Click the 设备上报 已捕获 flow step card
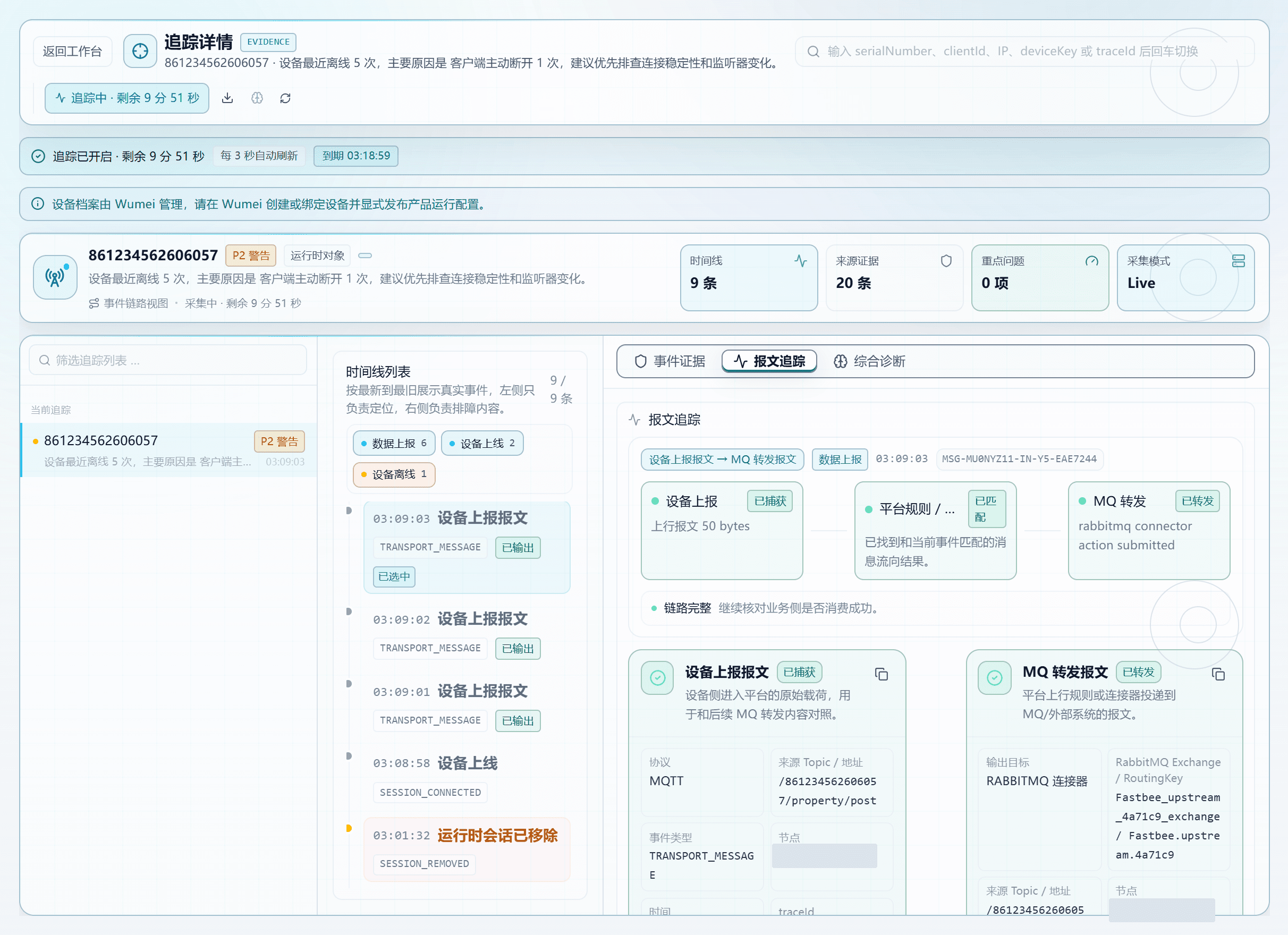 coord(722,531)
